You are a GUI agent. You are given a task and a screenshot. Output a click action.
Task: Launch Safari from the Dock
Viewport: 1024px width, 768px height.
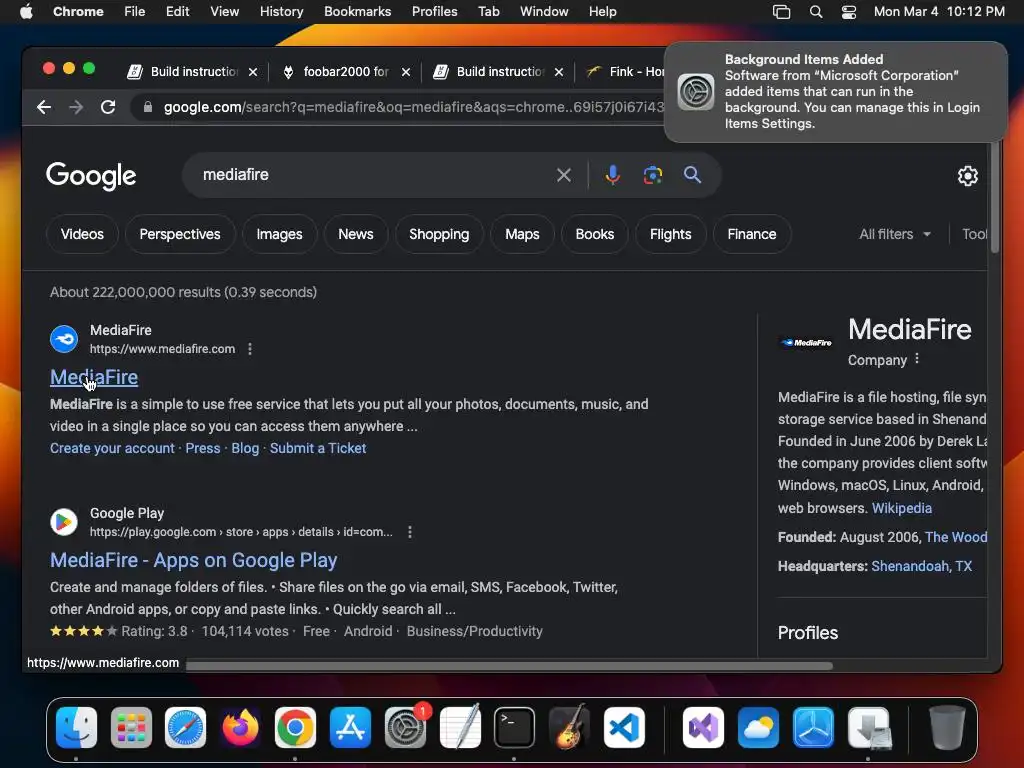pyautogui.click(x=185, y=728)
